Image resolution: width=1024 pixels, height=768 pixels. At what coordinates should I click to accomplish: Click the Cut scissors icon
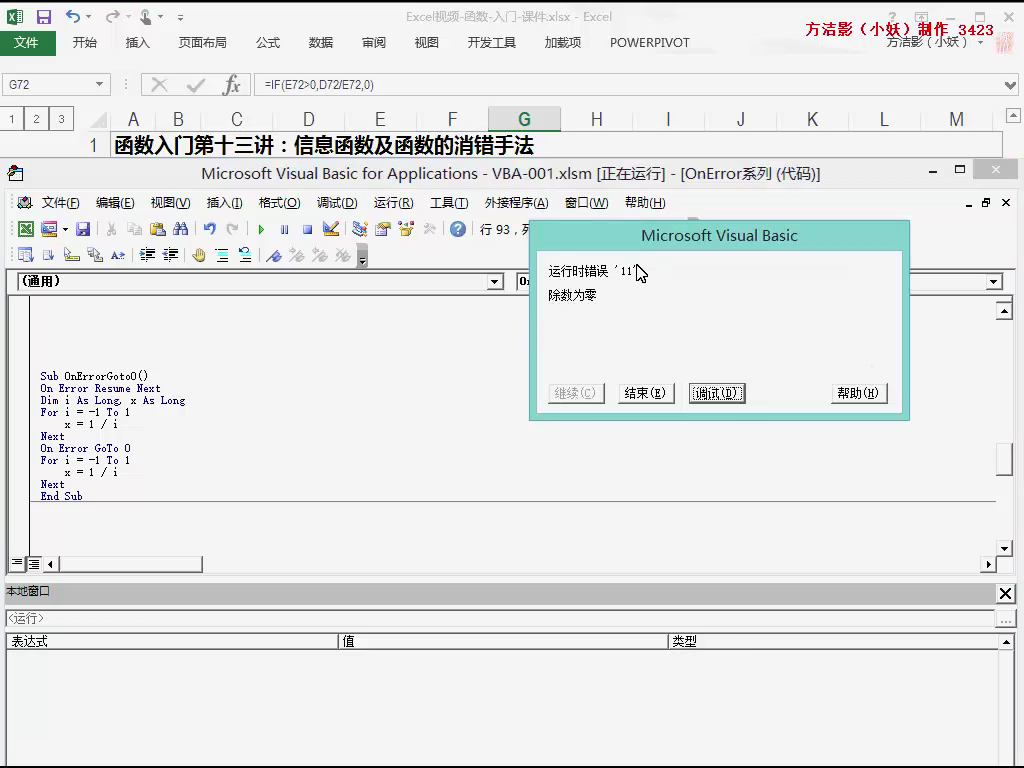click(112, 229)
